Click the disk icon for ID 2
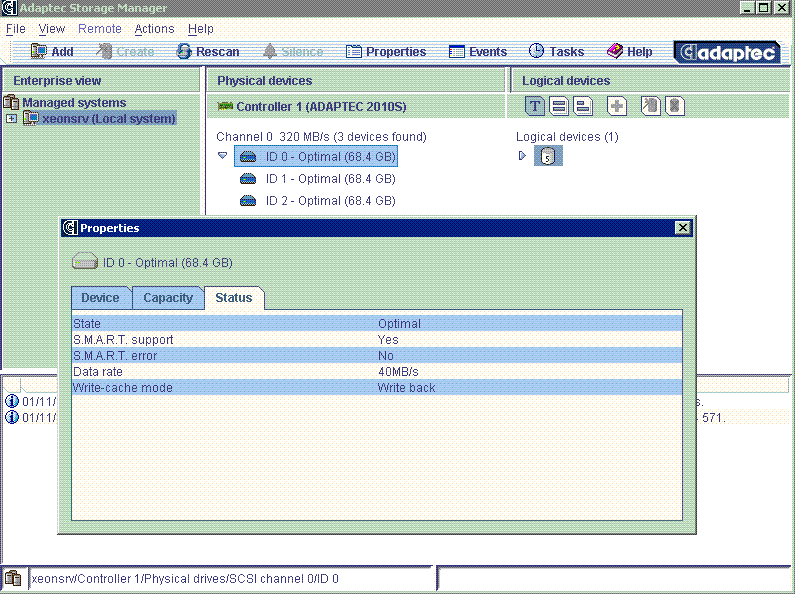 click(x=248, y=201)
